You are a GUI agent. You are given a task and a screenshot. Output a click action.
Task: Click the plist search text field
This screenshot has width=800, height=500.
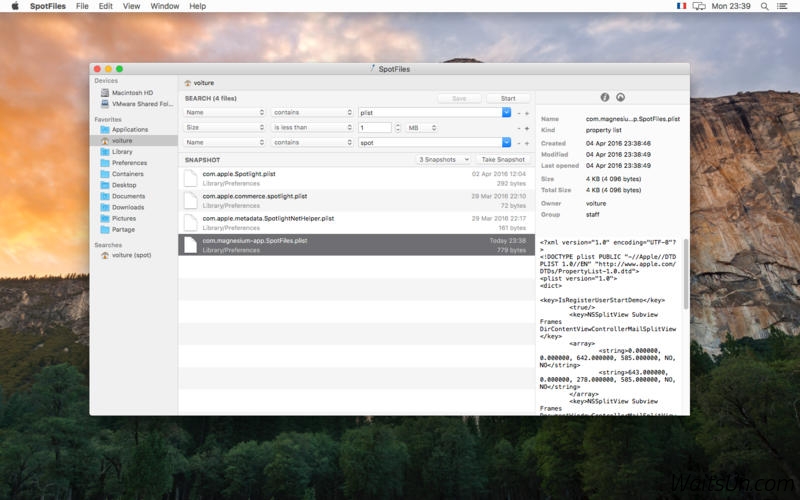[430, 112]
